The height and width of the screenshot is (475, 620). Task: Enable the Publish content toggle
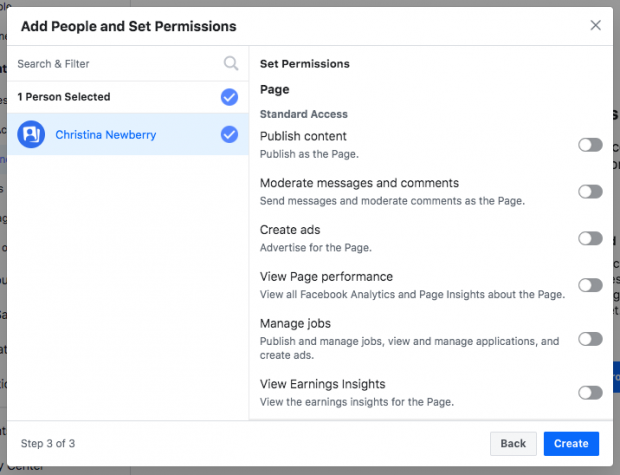click(x=590, y=145)
